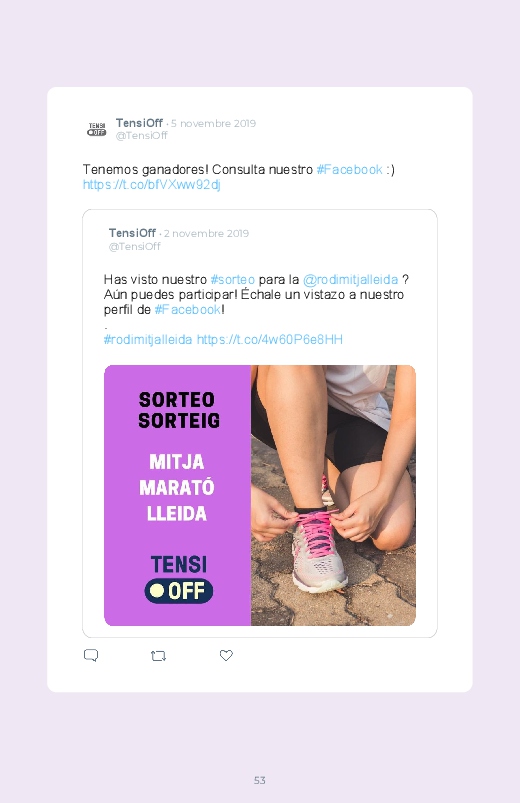This screenshot has height=803, width=520.
Task: Click the TensiOff name on main tweet
Action: coord(139,123)
